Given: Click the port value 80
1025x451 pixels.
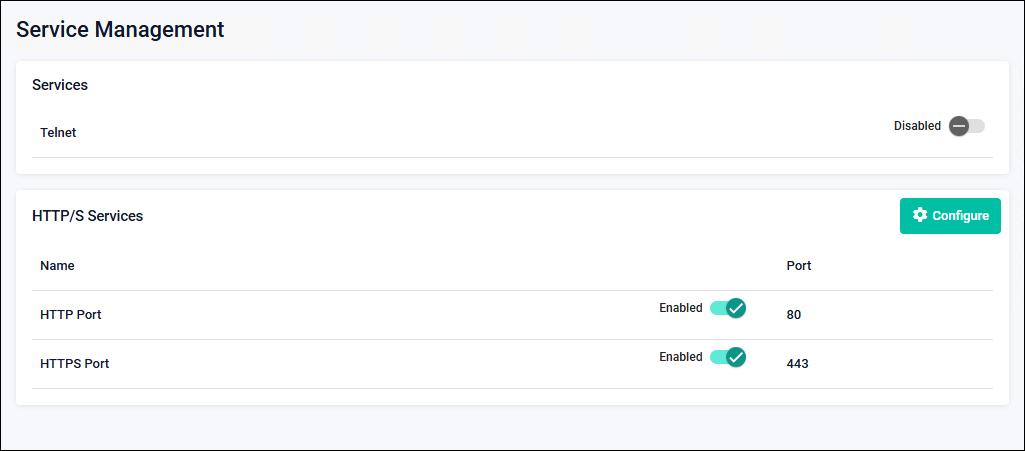Looking at the screenshot, I should pyautogui.click(x=794, y=315).
